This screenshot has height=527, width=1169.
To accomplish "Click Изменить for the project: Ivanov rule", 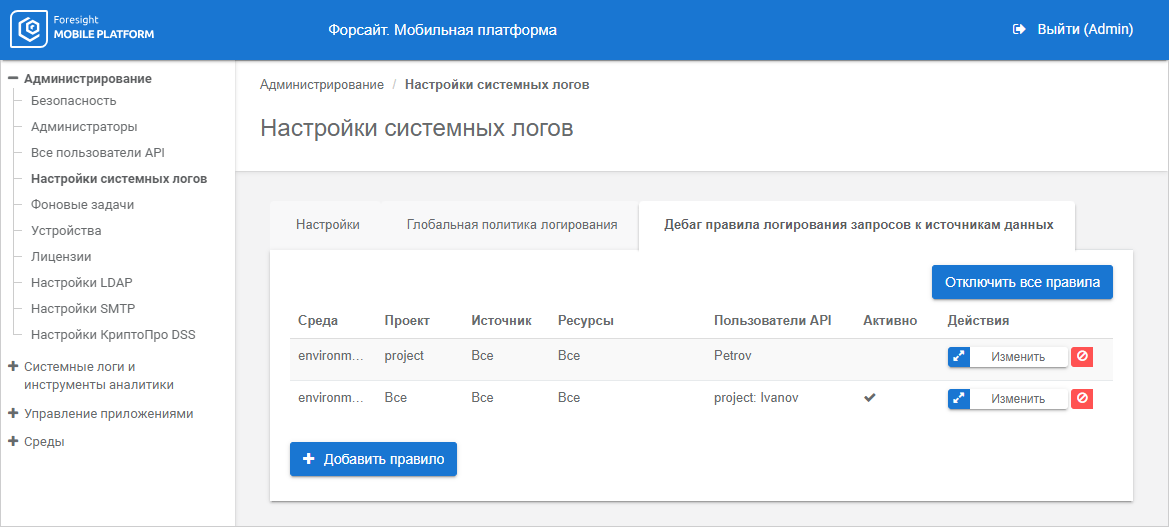I will (x=1018, y=399).
